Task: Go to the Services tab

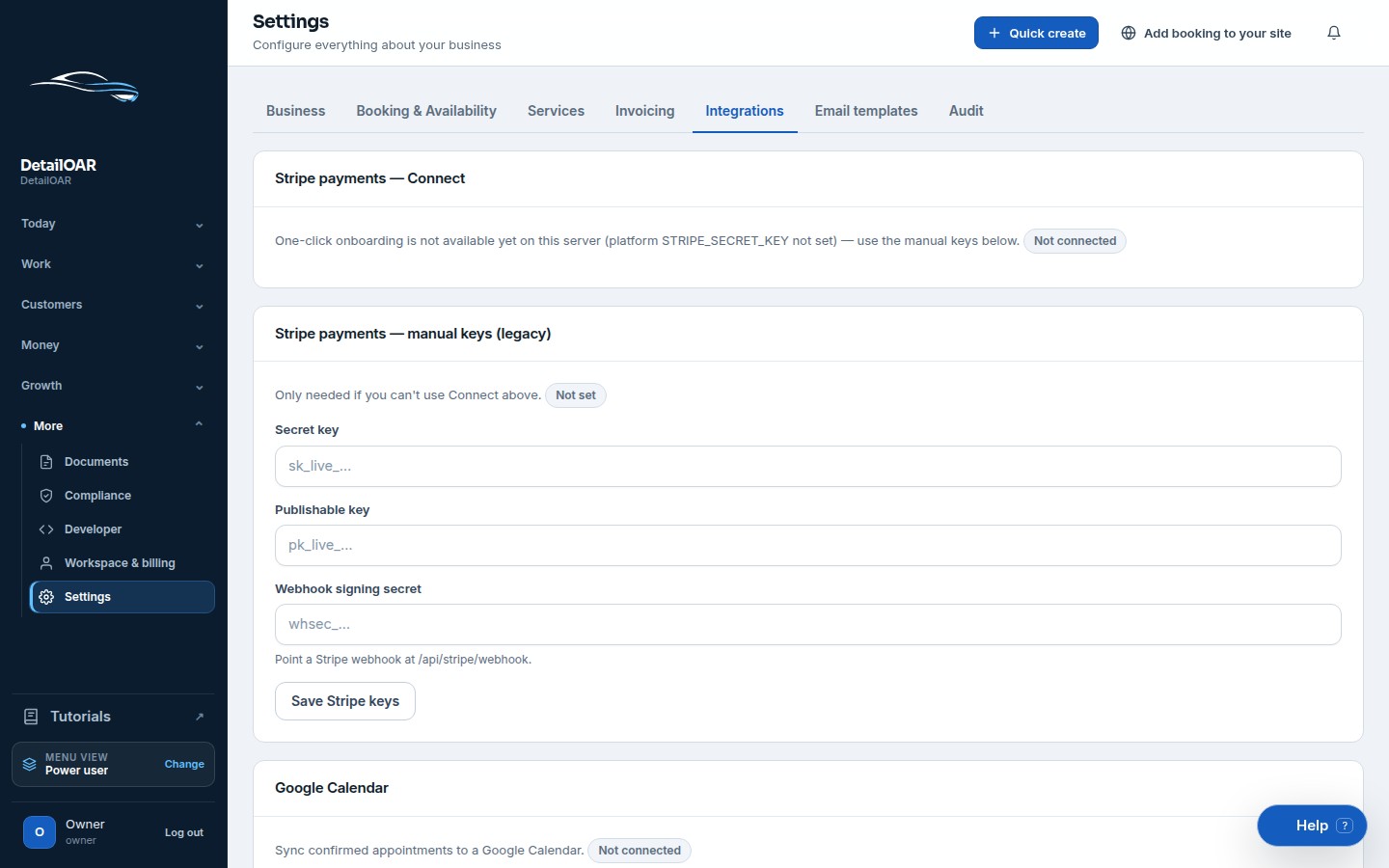Action: coord(556,111)
